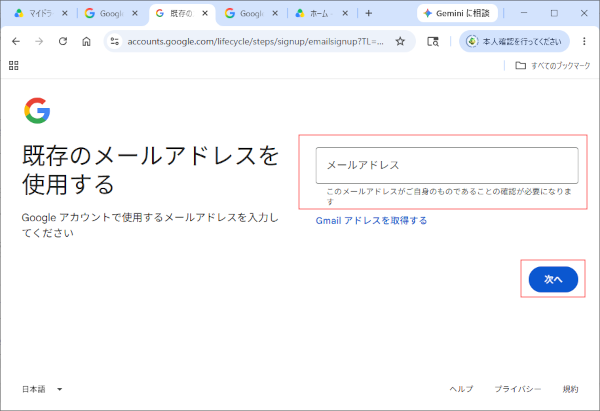600x411 pixels.
Task: Click the 次へ button
Action: tap(553, 279)
